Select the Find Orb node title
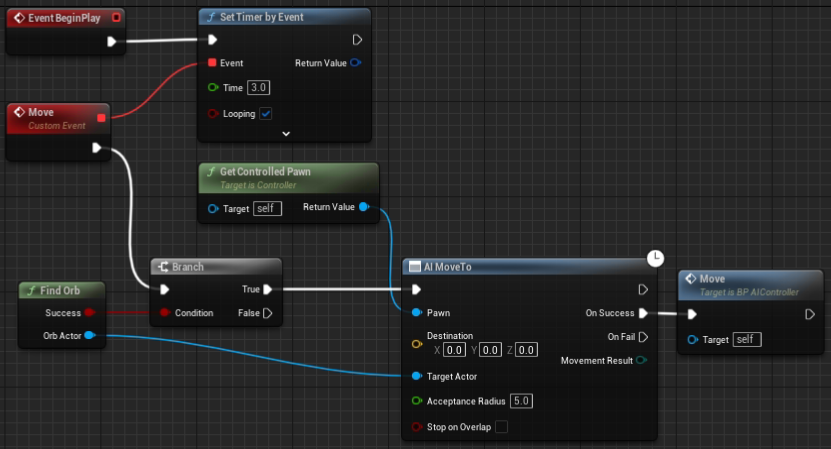 click(x=60, y=290)
